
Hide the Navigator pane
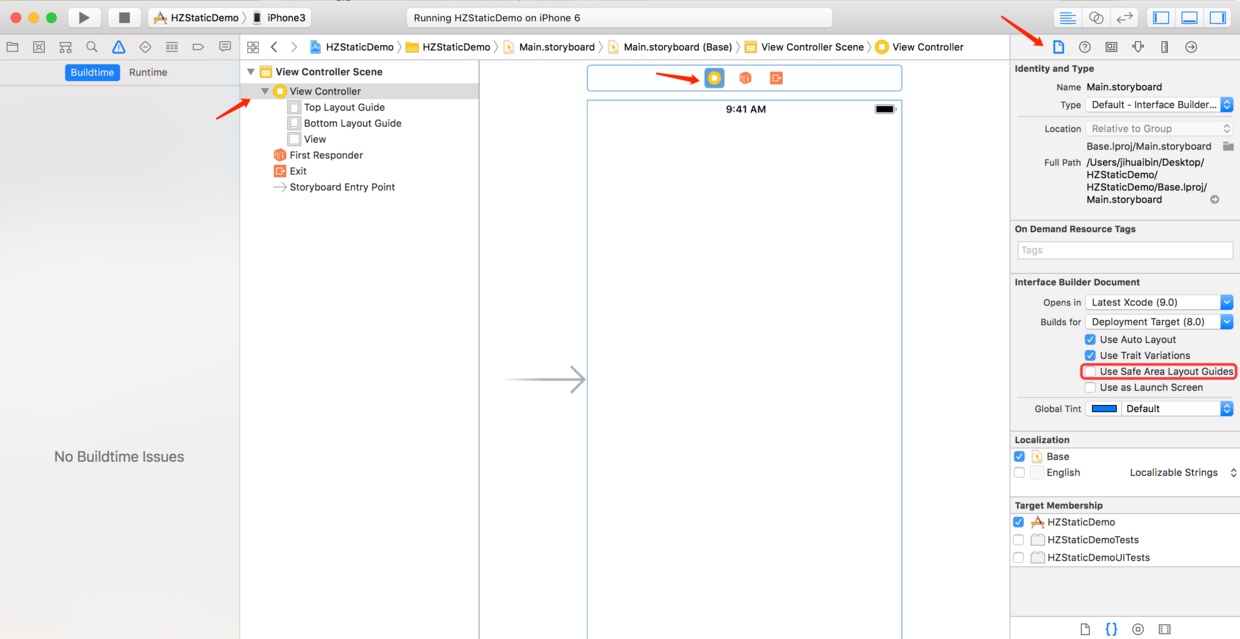(1161, 17)
